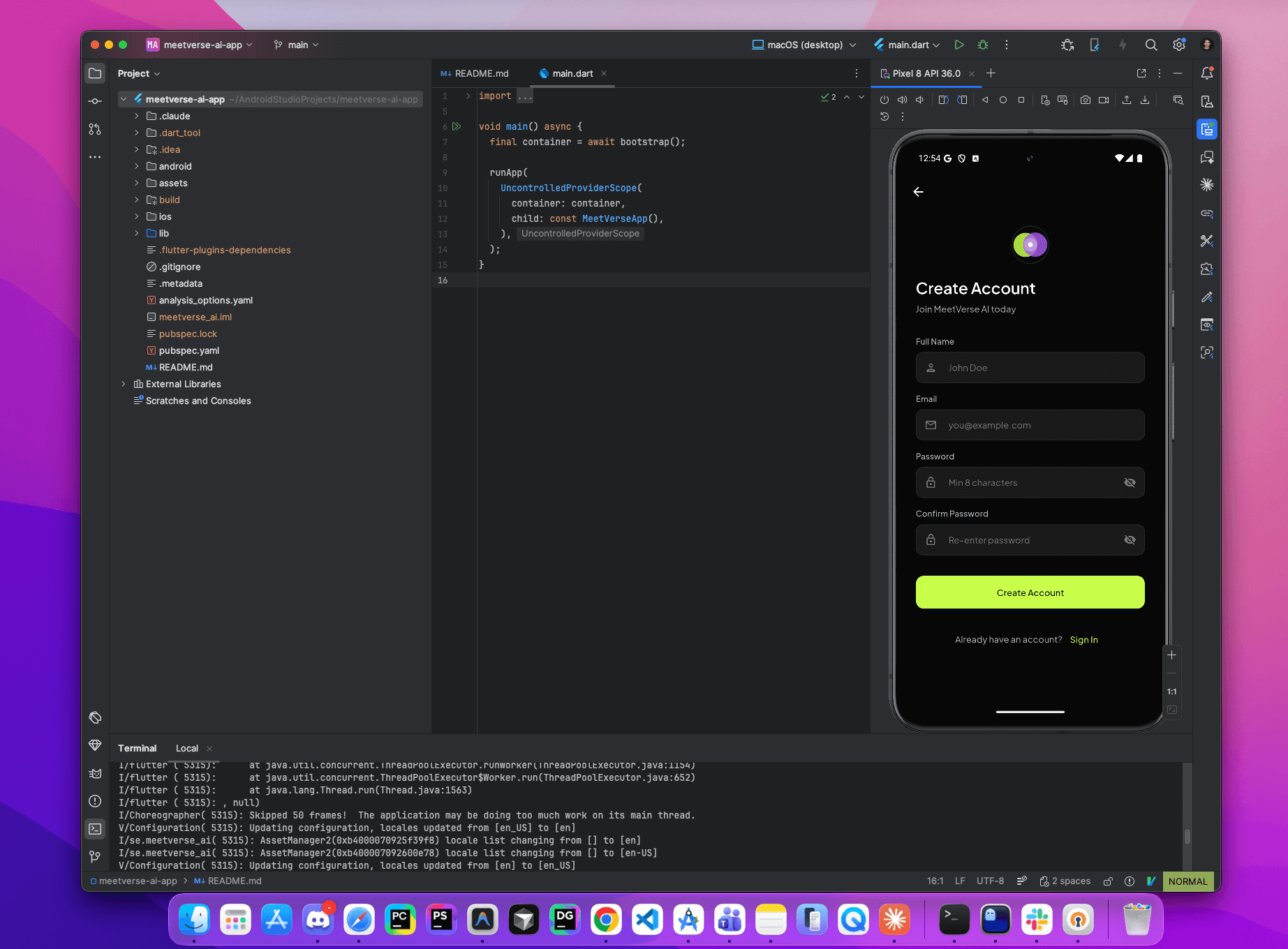Run the app using the green Run icon

[x=958, y=44]
